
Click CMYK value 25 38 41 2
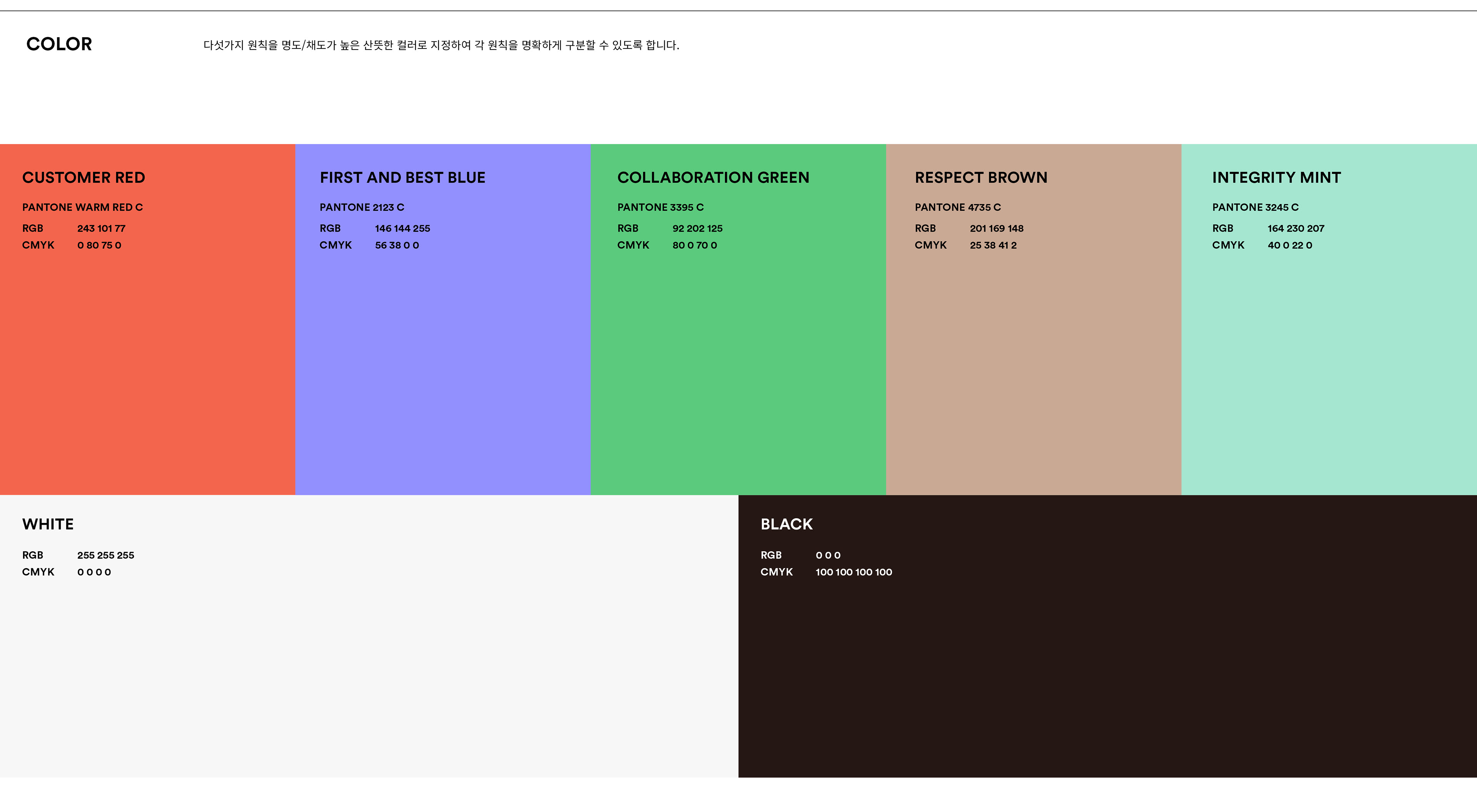[993, 245]
